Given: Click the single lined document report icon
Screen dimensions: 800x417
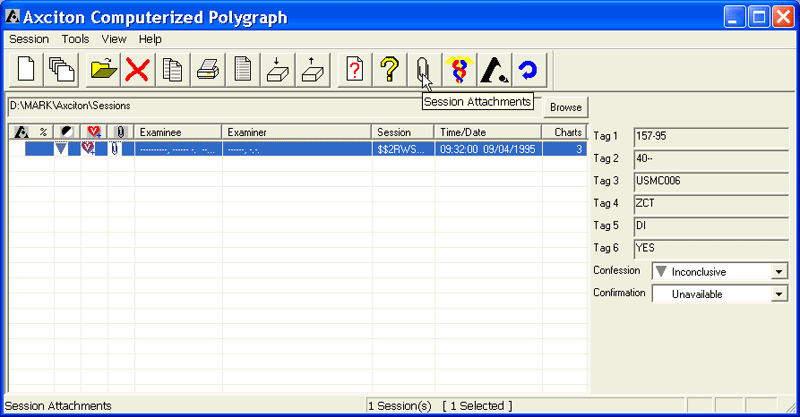Looking at the screenshot, I should click(x=243, y=69).
